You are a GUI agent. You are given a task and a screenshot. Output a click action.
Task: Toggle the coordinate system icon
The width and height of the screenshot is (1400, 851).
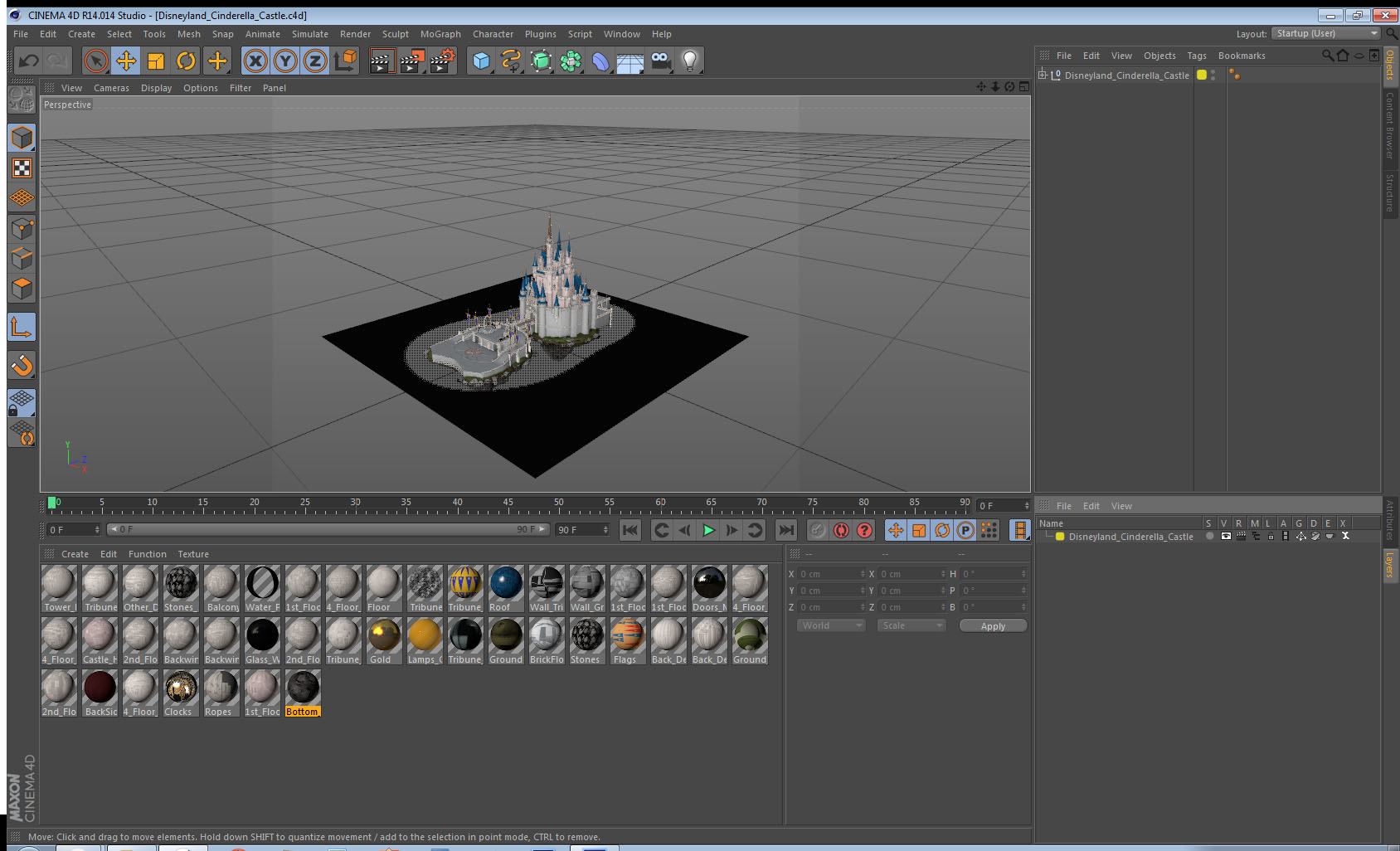click(345, 61)
